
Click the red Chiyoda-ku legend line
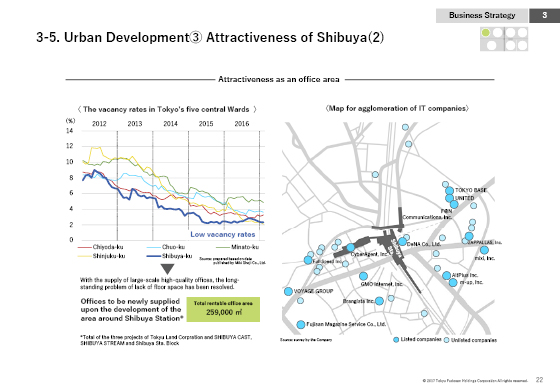pos(84,247)
